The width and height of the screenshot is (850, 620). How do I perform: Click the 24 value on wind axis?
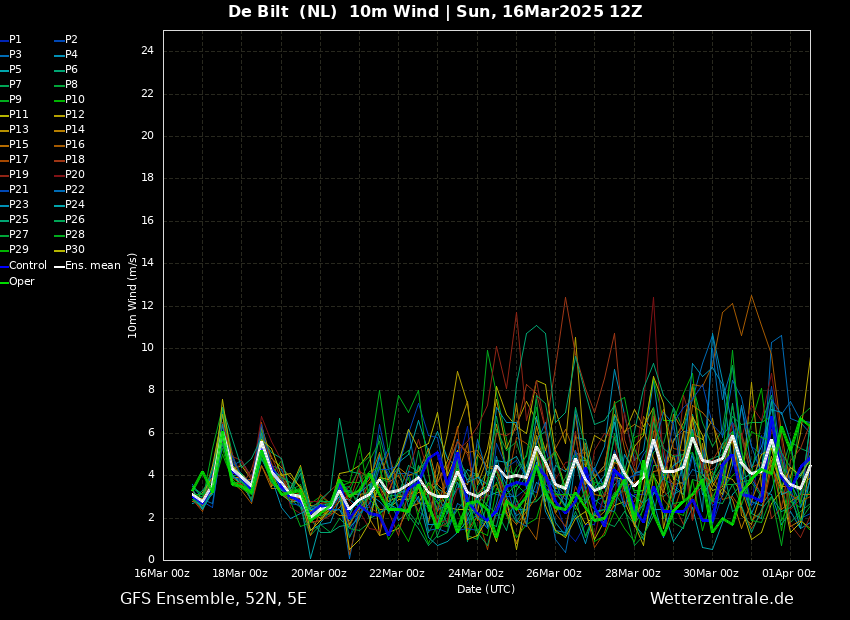(147, 51)
